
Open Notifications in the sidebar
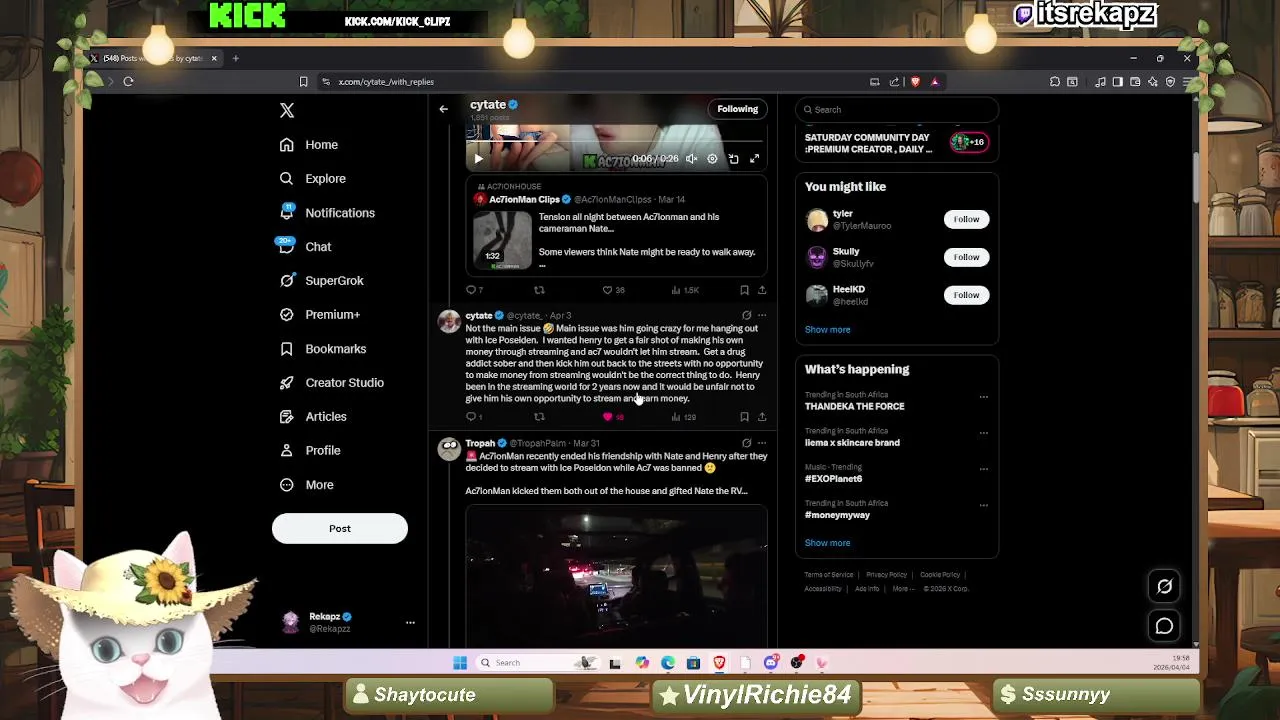coord(328,213)
